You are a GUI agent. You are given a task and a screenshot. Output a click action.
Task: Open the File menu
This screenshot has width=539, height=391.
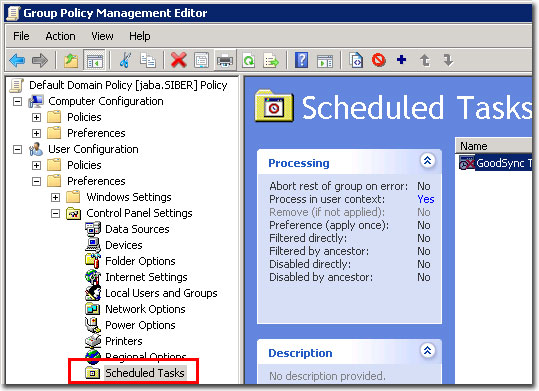pos(21,36)
